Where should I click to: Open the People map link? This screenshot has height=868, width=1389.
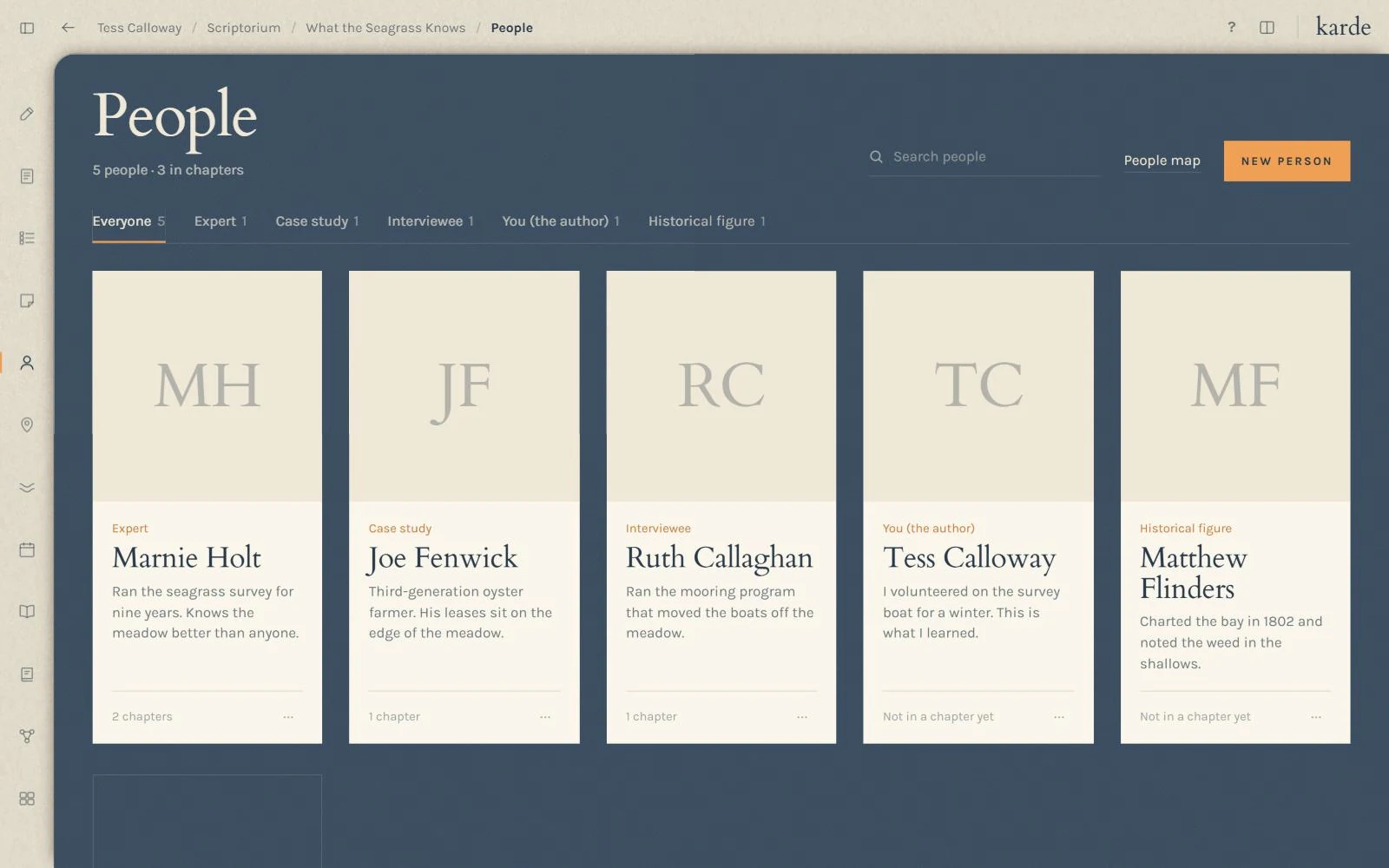tap(1162, 161)
